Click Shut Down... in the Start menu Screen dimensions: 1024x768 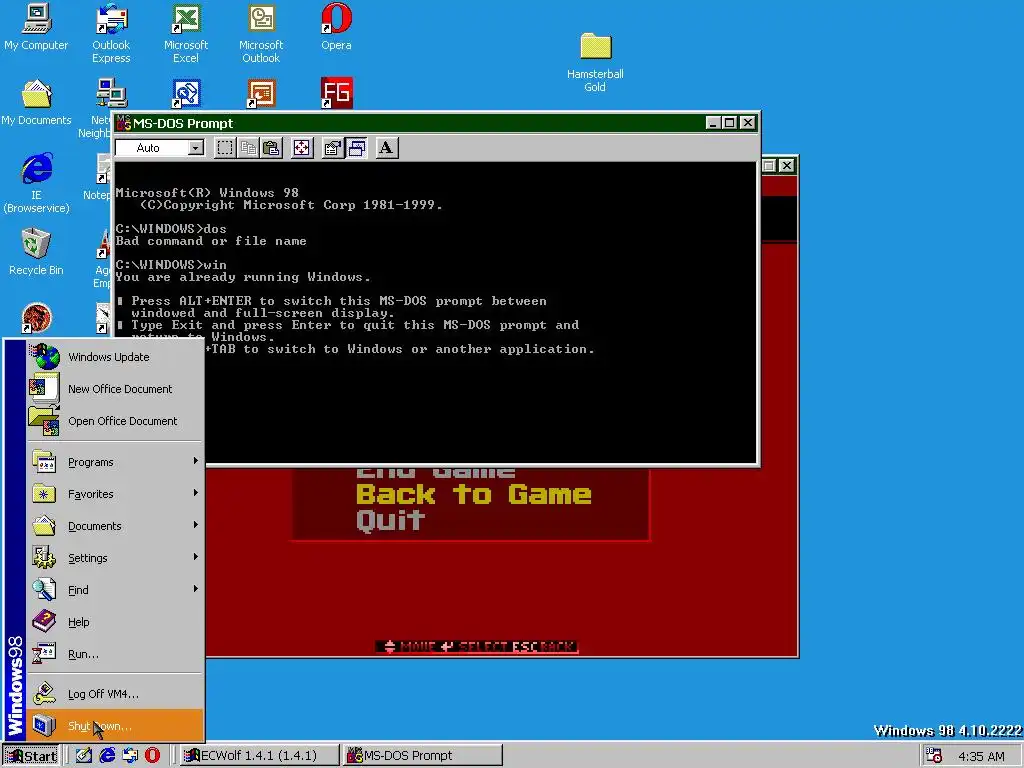[116, 726]
